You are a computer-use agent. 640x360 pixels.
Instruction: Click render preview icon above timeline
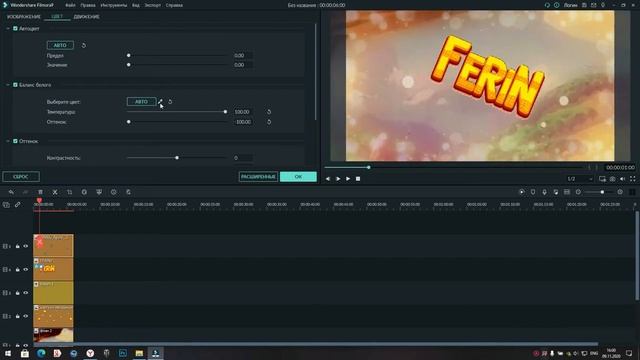(522, 192)
